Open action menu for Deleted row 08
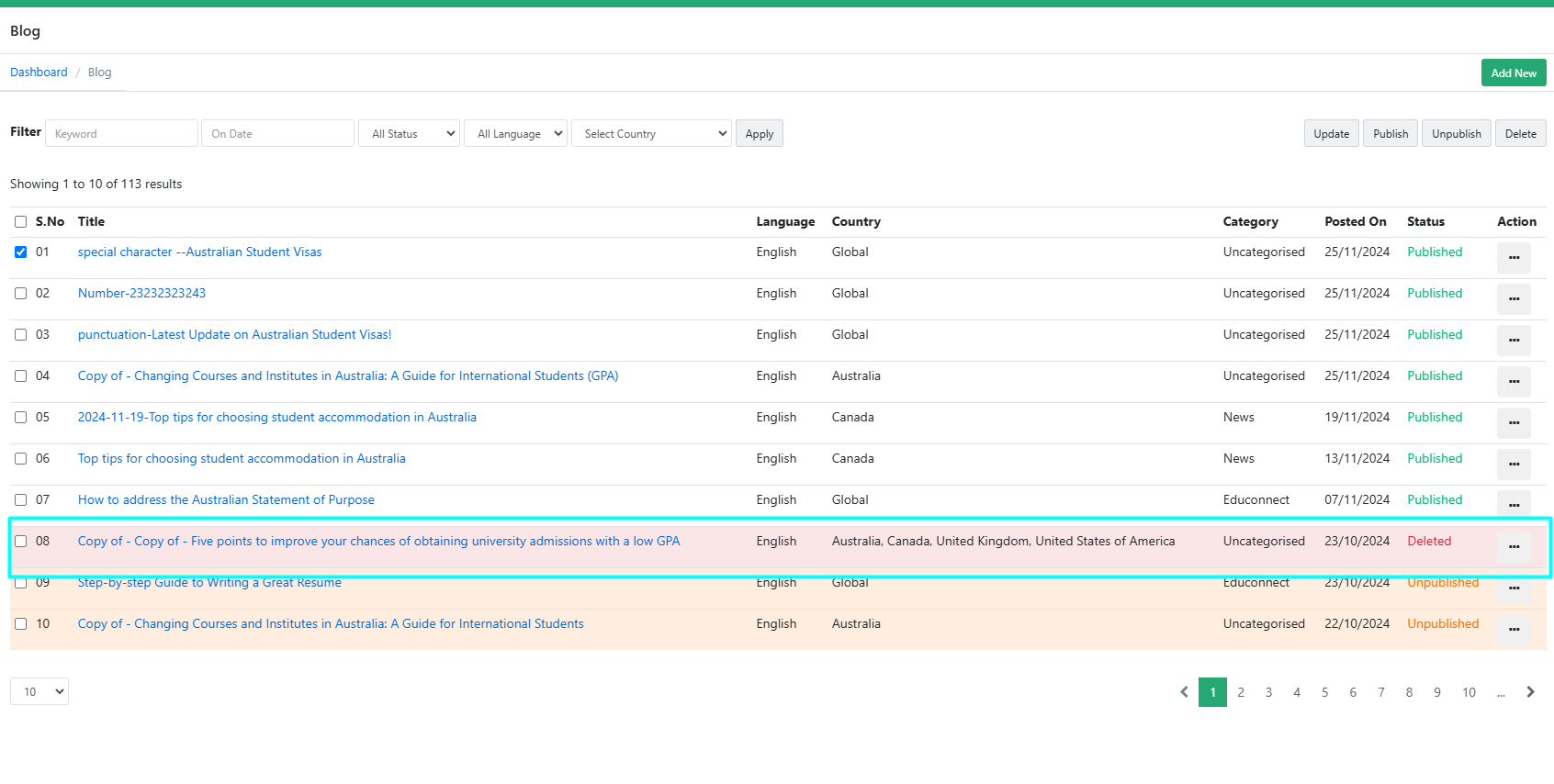This screenshot has height=784, width=1554. (x=1514, y=547)
